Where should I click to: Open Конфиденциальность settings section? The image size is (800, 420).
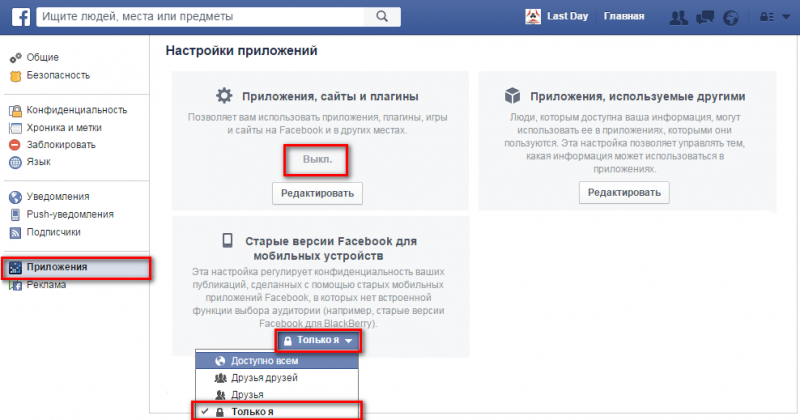[77, 110]
